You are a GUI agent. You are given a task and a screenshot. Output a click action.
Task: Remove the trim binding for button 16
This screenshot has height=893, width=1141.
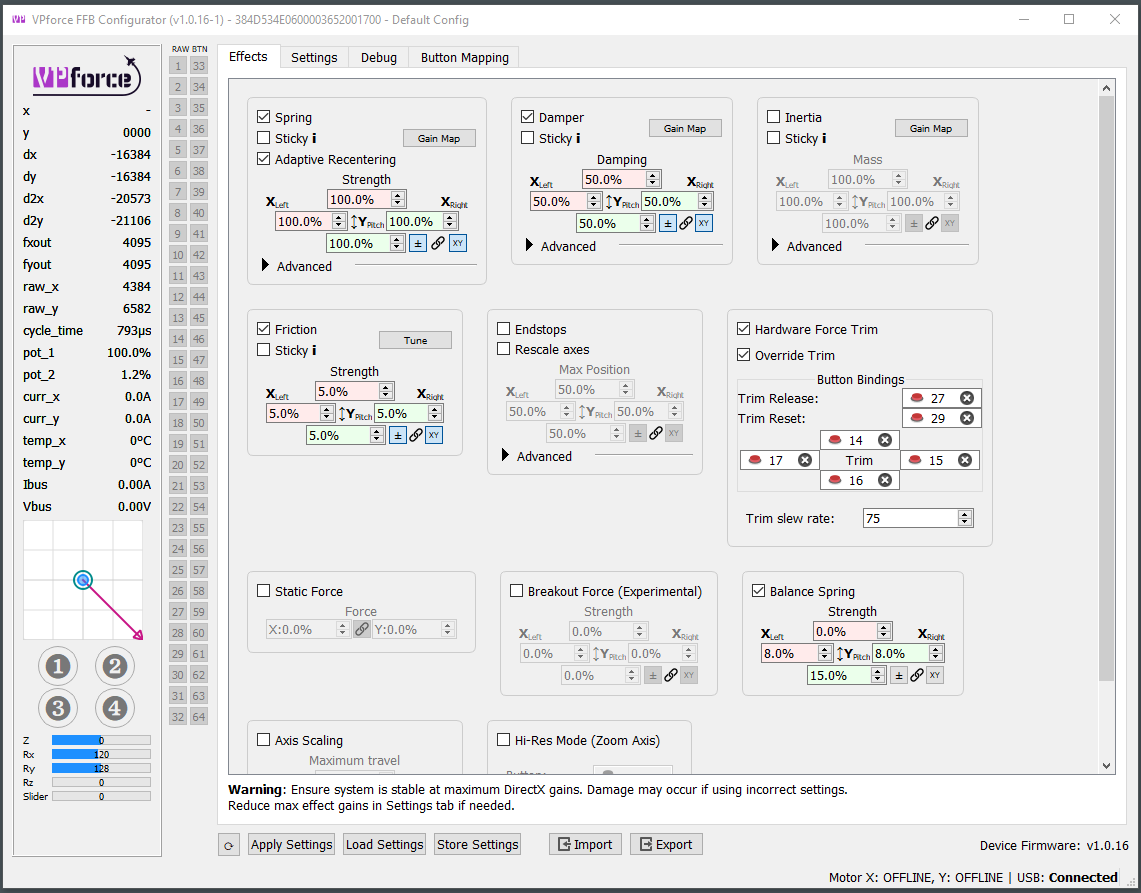tap(885, 480)
